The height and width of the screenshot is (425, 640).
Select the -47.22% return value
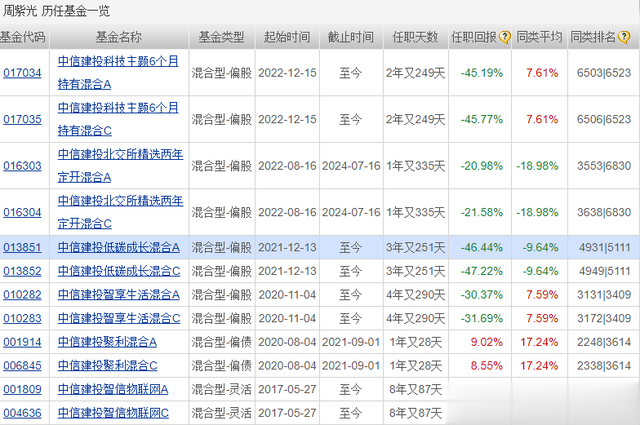[x=482, y=271]
